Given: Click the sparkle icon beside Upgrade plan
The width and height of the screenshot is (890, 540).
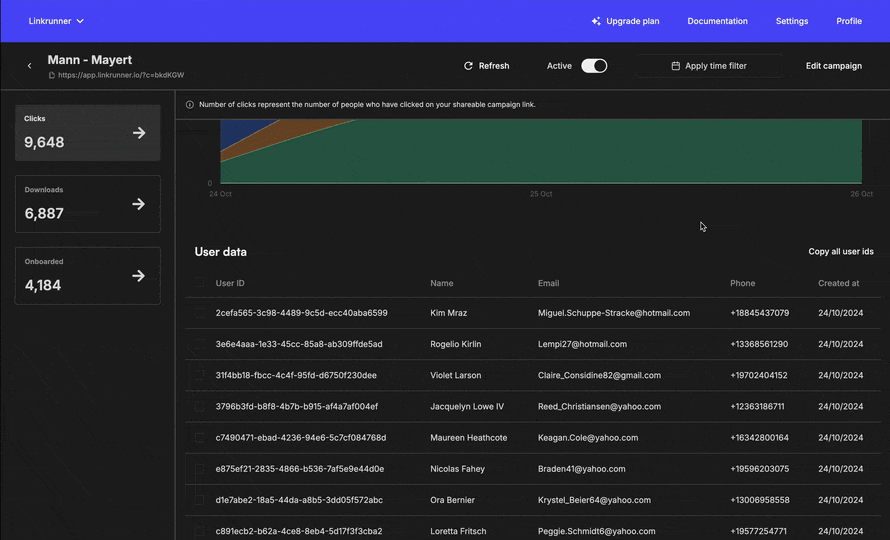Looking at the screenshot, I should tap(596, 21).
